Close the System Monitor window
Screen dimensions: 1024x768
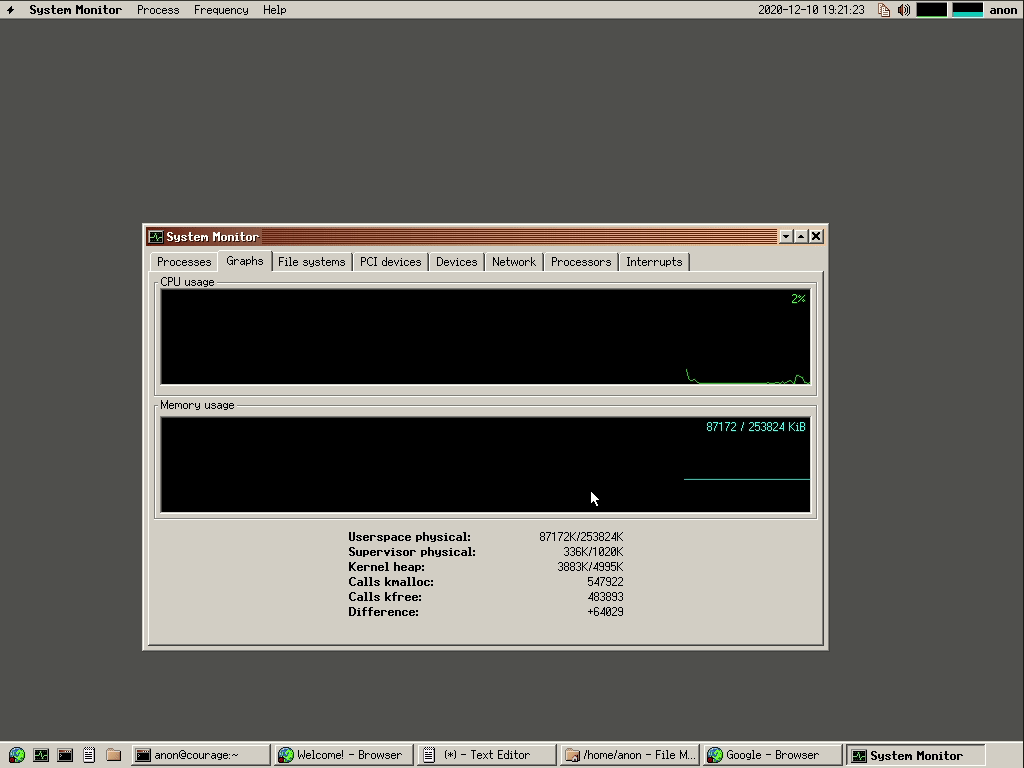click(x=816, y=236)
